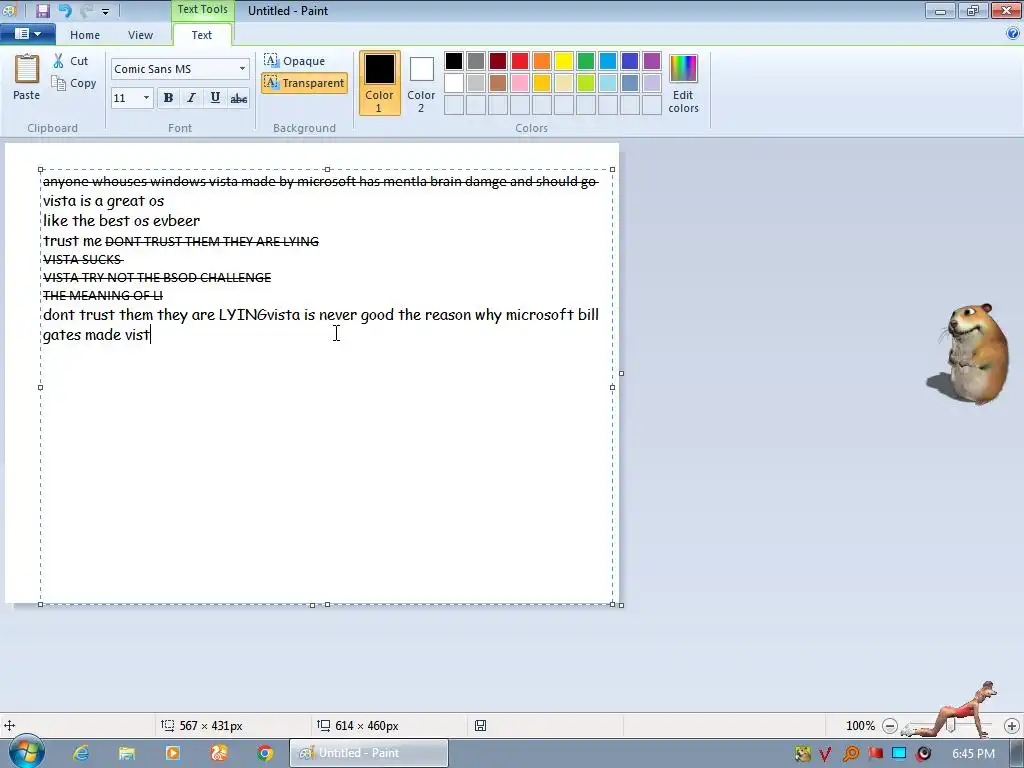Click the Paste clipboard button
This screenshot has width=1024, height=768.
click(x=27, y=77)
